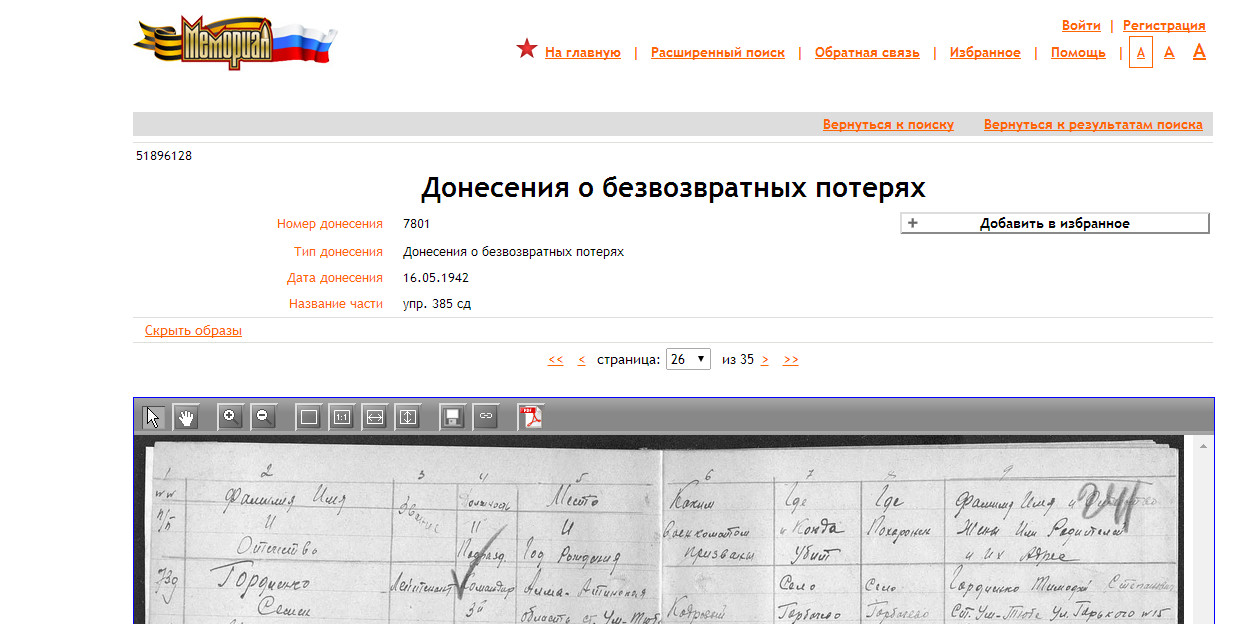Fit document image to height
The width and height of the screenshot is (1242, 624).
tap(408, 417)
